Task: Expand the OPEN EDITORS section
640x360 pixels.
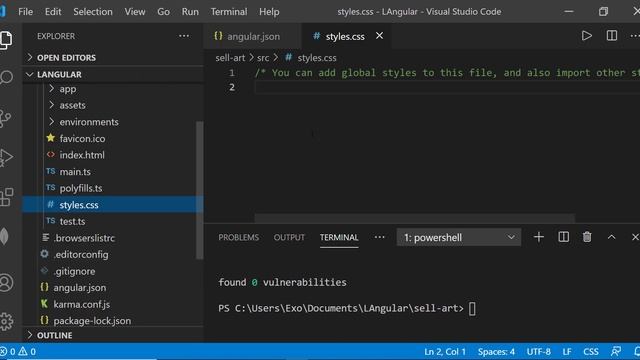Action: click(x=113, y=58)
